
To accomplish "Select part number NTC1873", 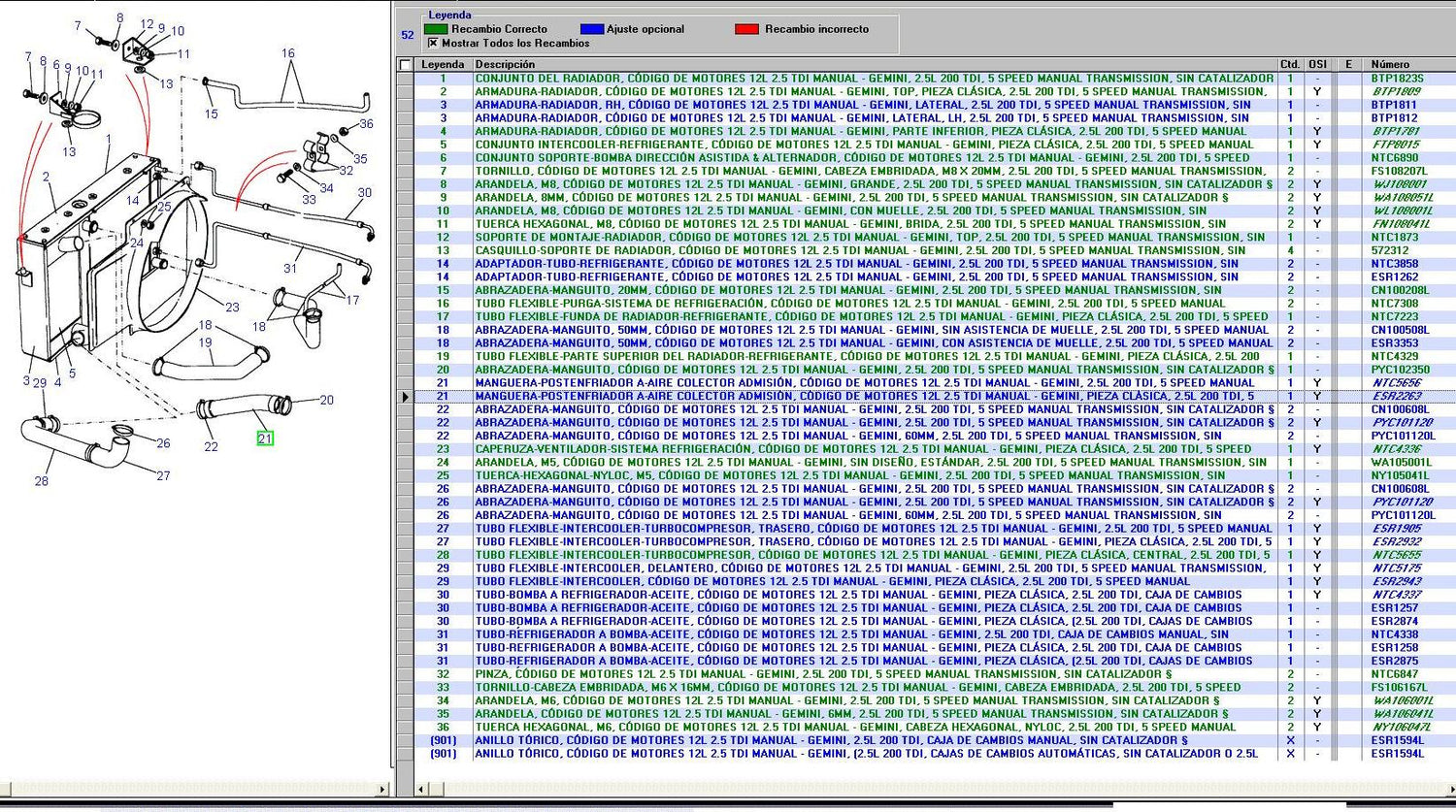I will 1395,237.
